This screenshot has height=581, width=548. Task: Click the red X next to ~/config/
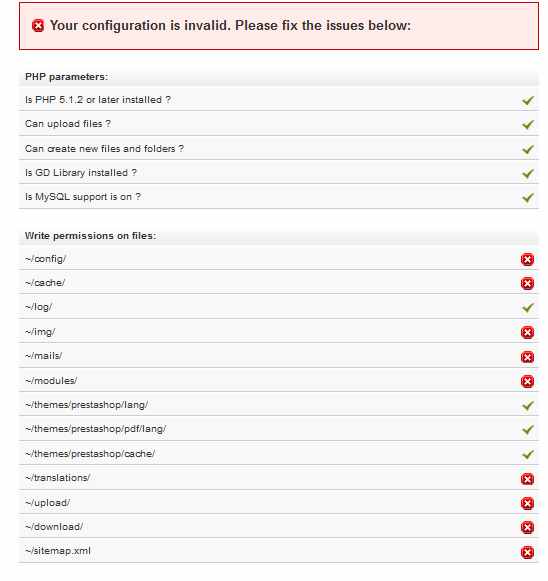coord(527,259)
